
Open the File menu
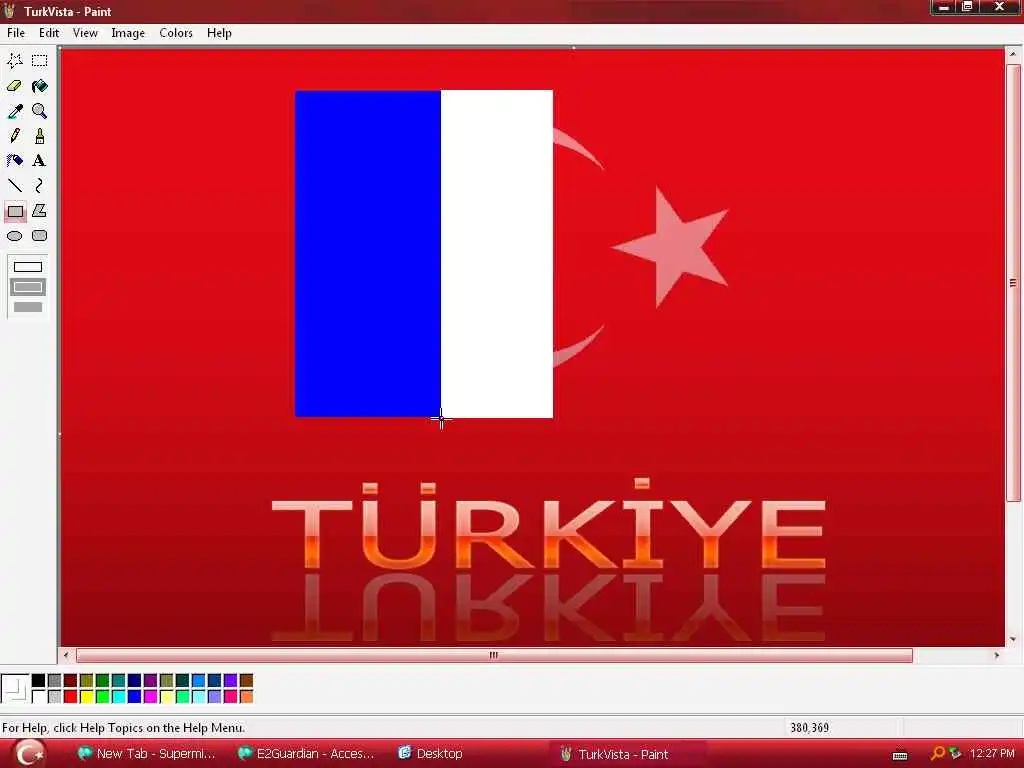click(16, 33)
